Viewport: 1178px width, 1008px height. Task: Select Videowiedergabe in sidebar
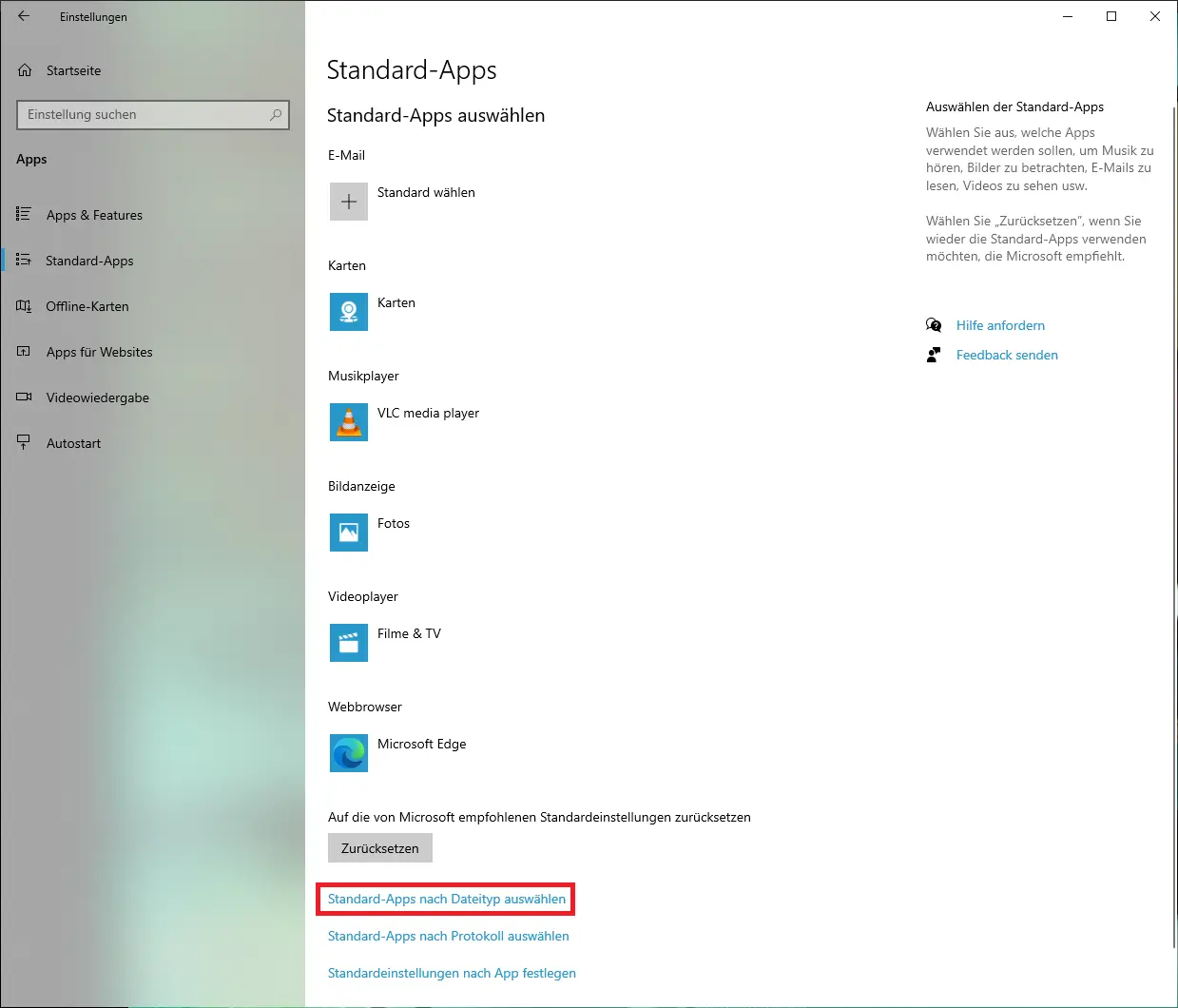click(x=97, y=397)
